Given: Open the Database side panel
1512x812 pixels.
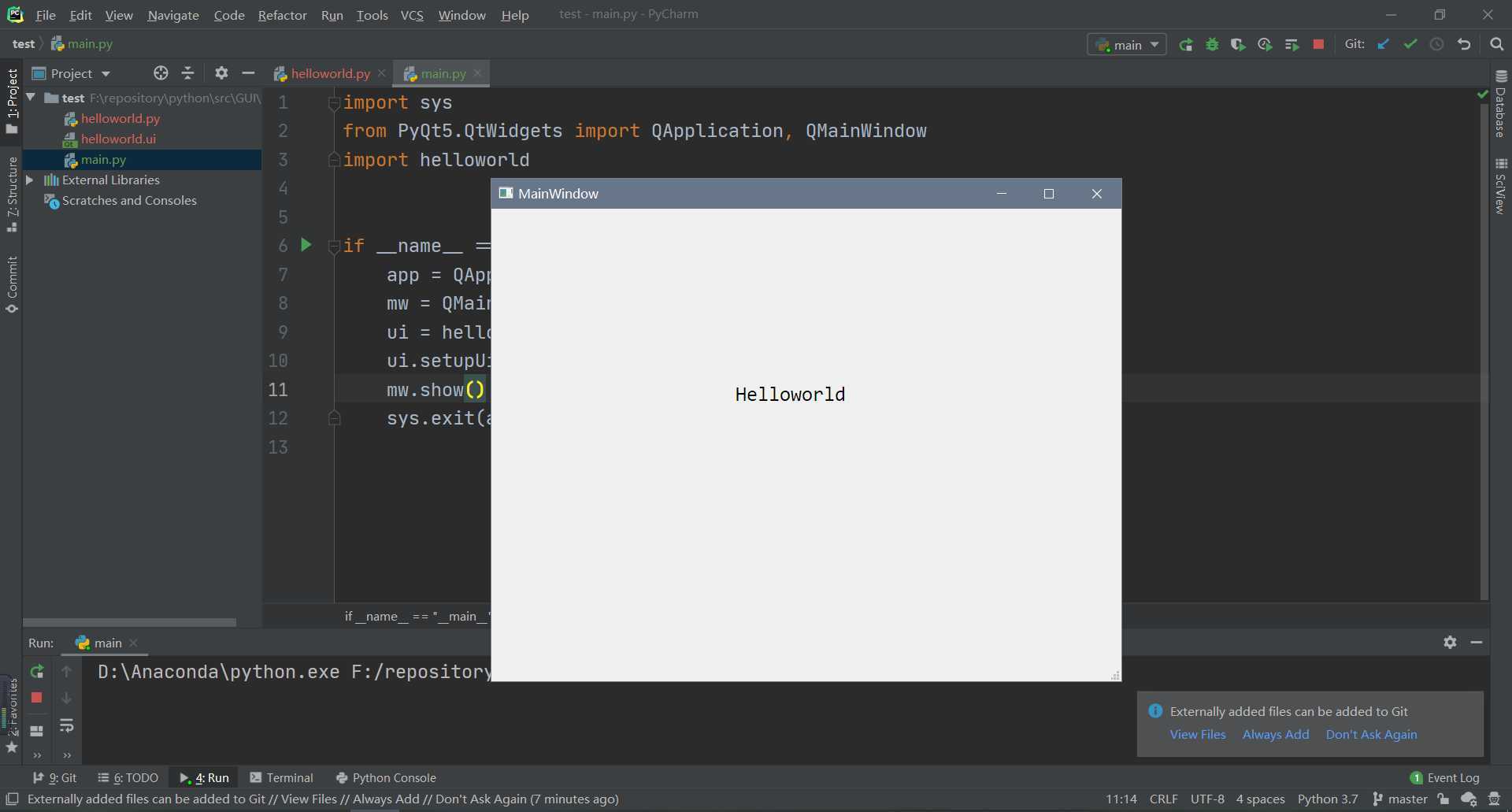Looking at the screenshot, I should (1501, 104).
